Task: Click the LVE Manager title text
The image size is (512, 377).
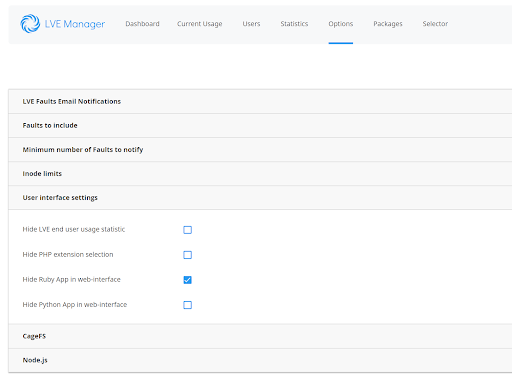Action: point(75,24)
